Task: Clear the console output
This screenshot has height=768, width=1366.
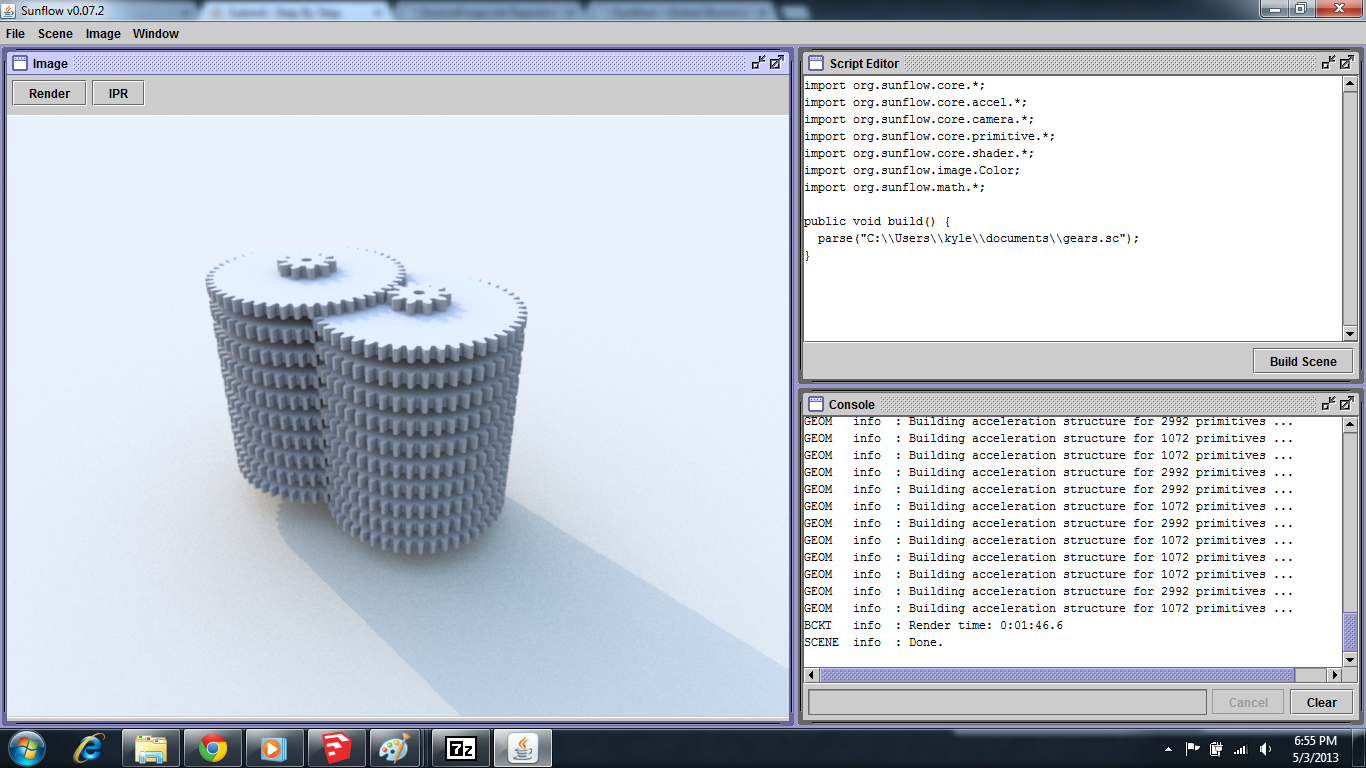Action: click(x=1322, y=703)
